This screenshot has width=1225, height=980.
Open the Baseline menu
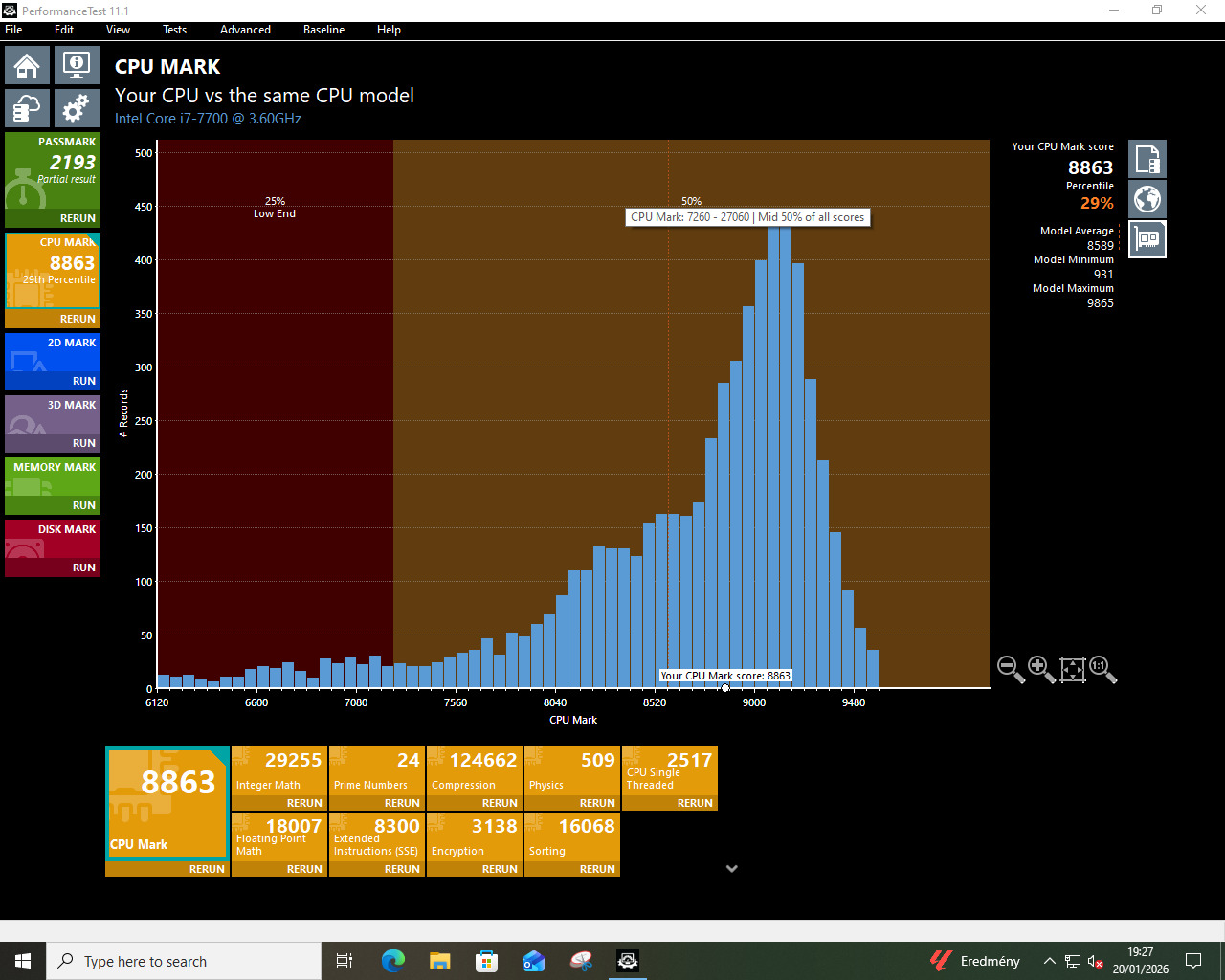pyautogui.click(x=323, y=30)
